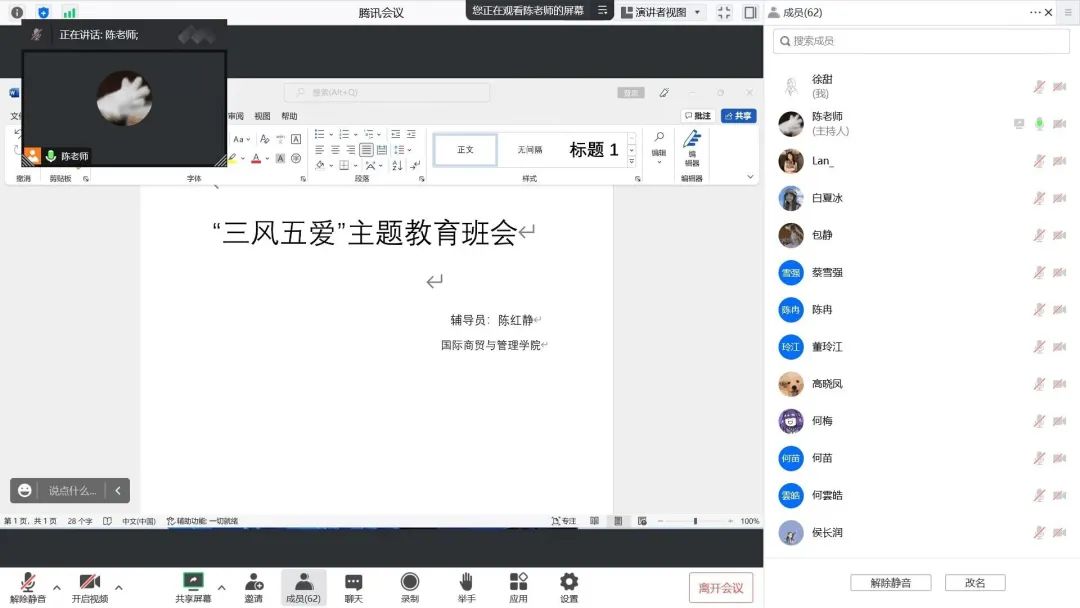Click the Word numbered list icon

344,134
